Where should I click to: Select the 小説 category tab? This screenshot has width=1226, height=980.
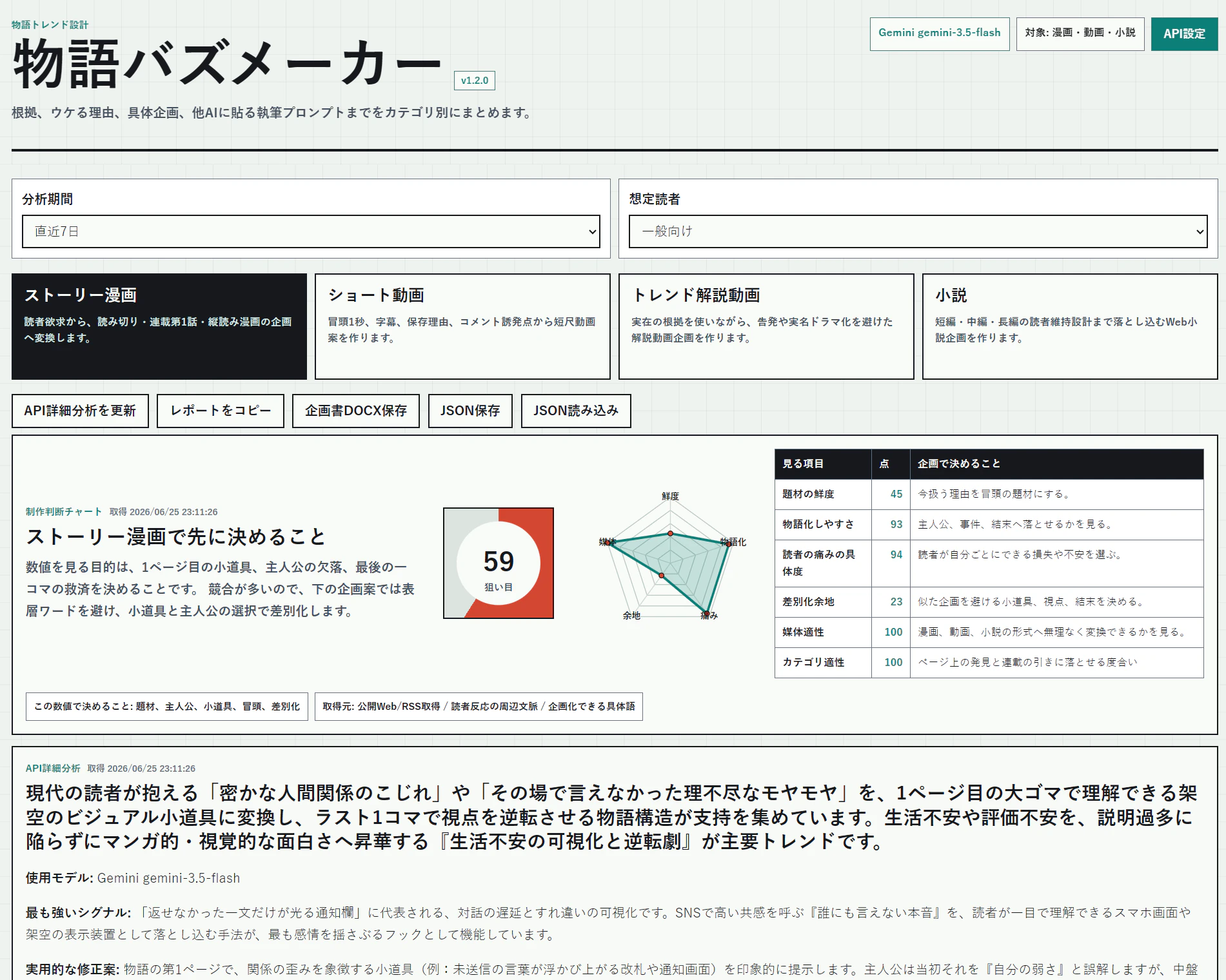tap(1070, 327)
